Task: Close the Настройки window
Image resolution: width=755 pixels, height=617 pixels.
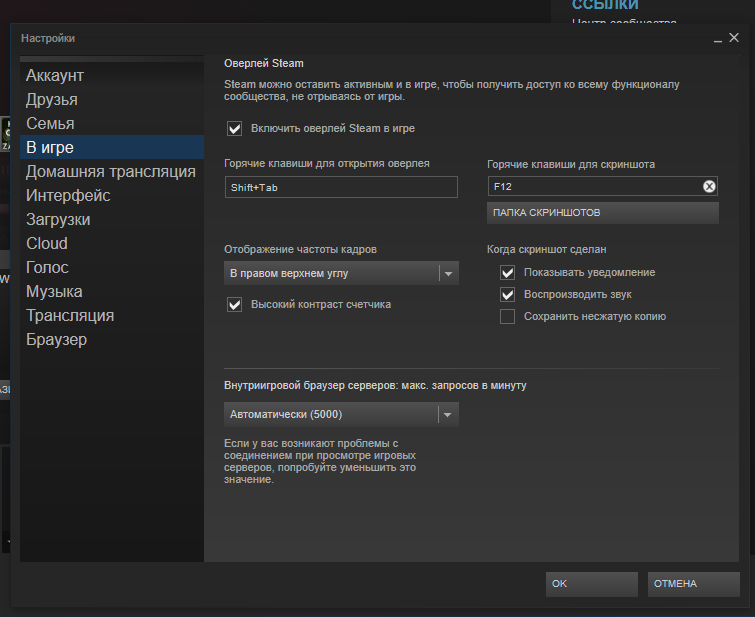Action: tap(734, 38)
